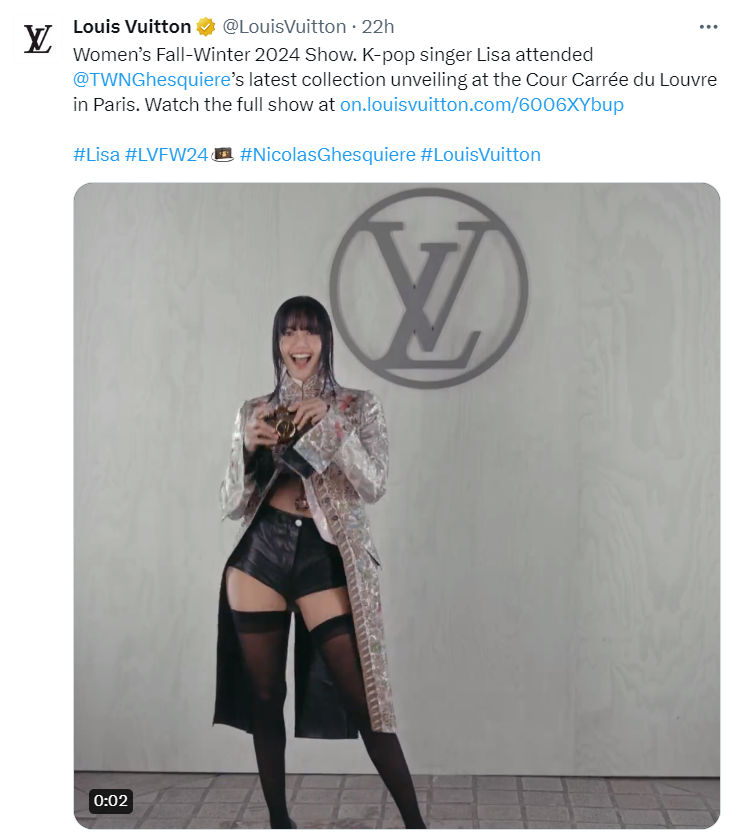This screenshot has height=835, width=740.
Task: Open the tweet's more options menu
Action: tap(708, 27)
